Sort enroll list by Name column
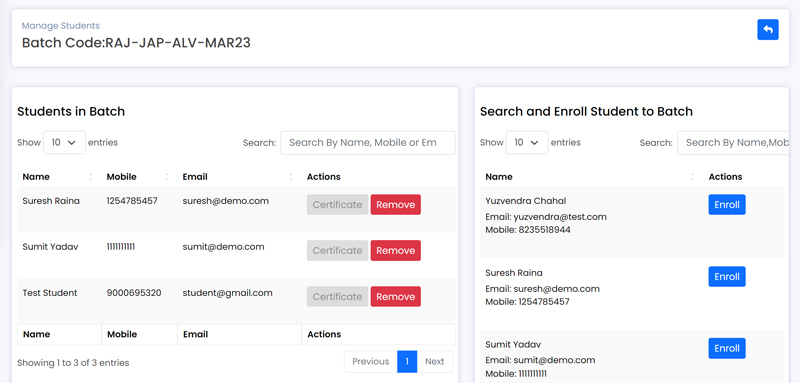This screenshot has height=383, width=800. coord(591,177)
